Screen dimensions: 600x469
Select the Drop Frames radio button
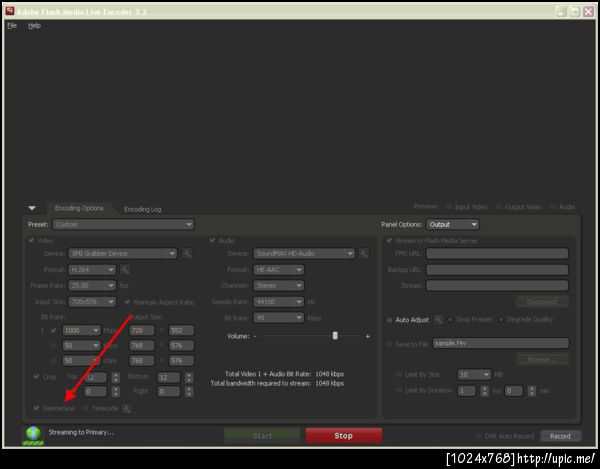coord(450,319)
